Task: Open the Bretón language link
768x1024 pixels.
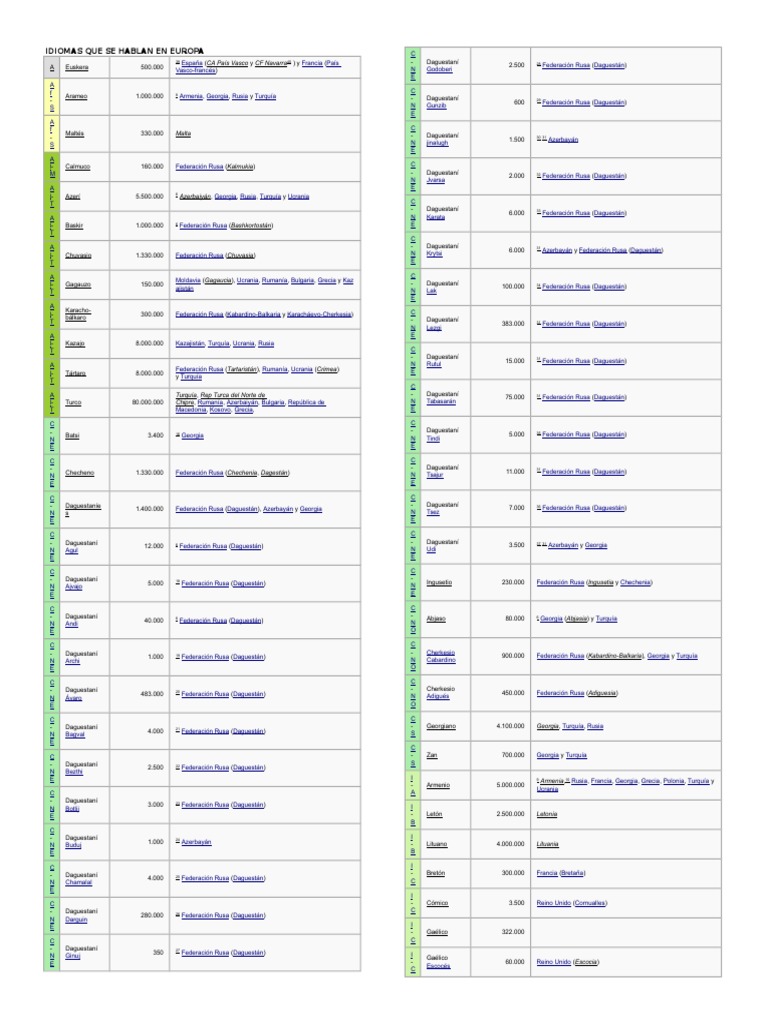Action: [435, 874]
